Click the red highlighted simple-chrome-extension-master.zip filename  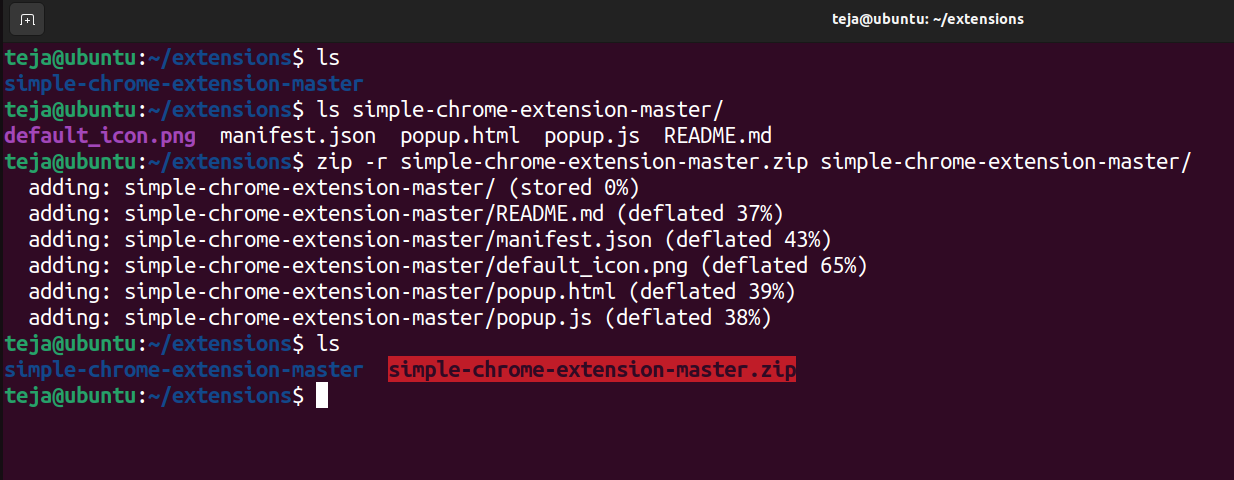point(592,371)
